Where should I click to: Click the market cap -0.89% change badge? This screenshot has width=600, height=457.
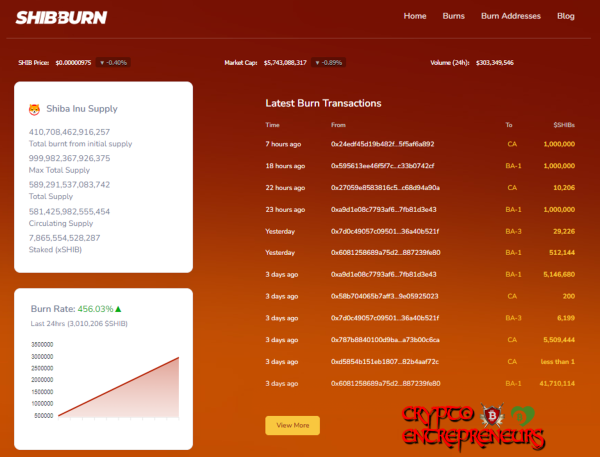(x=328, y=62)
